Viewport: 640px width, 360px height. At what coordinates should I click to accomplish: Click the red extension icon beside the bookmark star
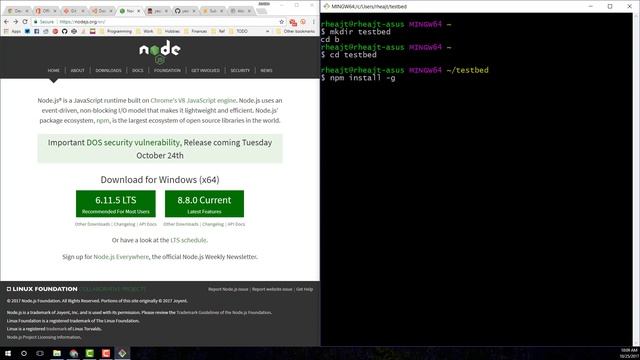click(293, 22)
